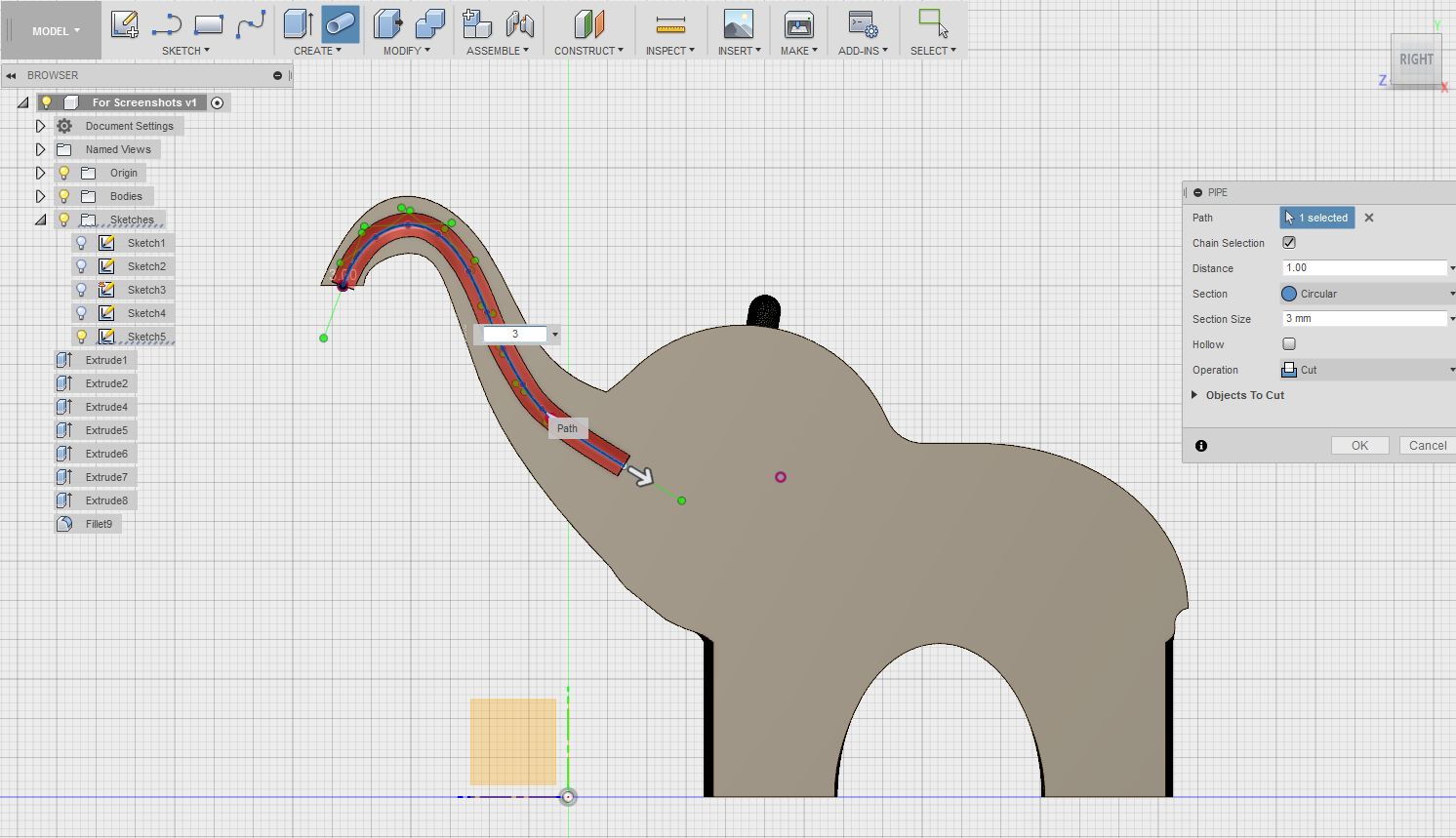Toggle the root component activate radio button
1456x838 pixels.
(218, 102)
